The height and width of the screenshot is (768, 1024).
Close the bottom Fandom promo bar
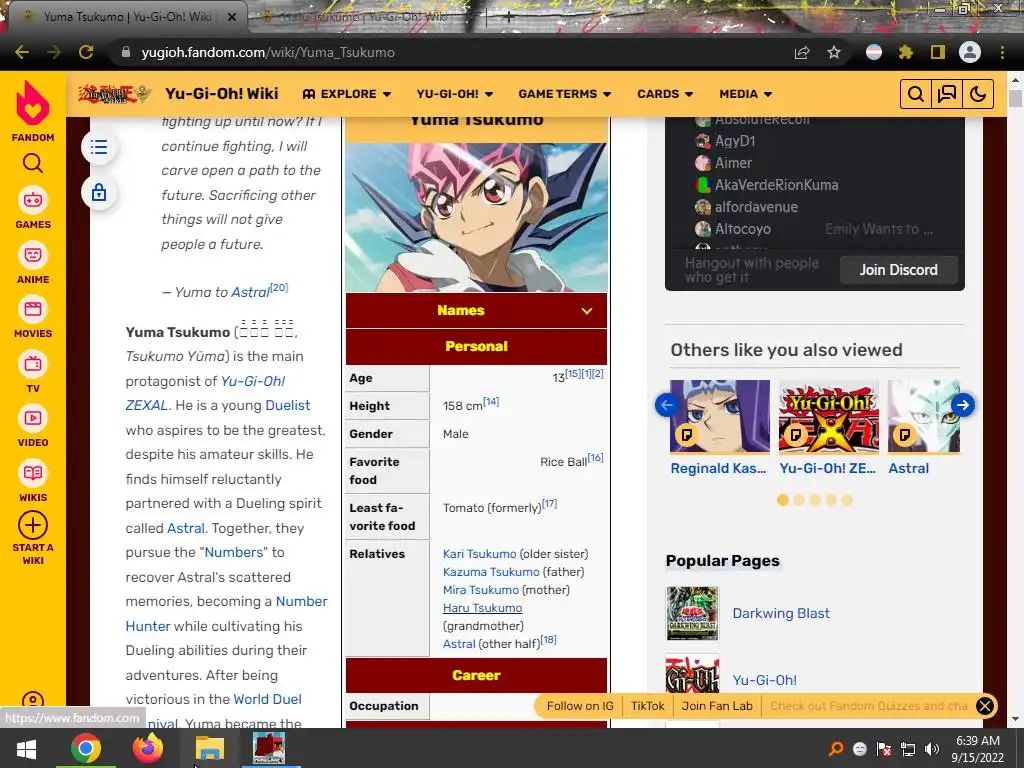pos(985,706)
